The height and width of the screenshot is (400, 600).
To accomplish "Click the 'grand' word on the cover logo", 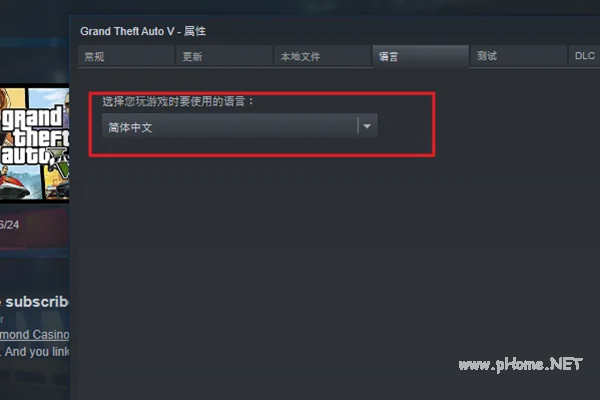I will 32,118.
